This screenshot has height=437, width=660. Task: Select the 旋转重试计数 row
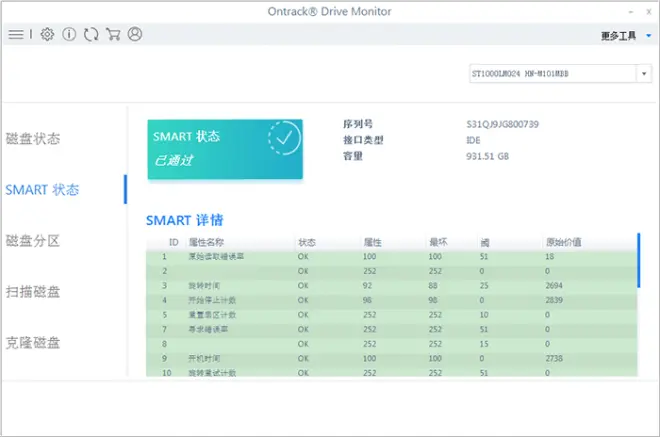[x=391, y=372]
